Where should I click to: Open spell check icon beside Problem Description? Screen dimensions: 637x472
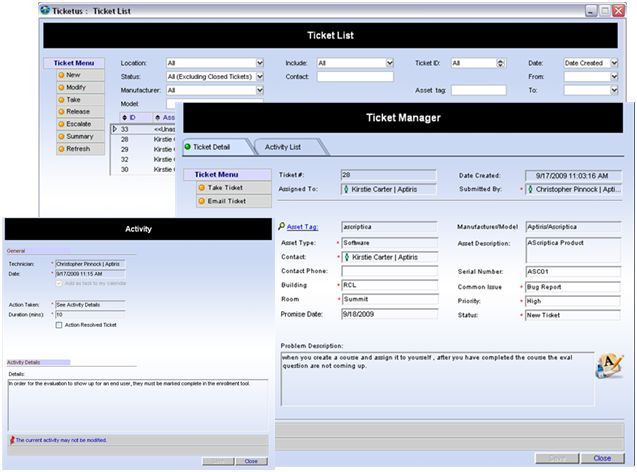coord(607,366)
